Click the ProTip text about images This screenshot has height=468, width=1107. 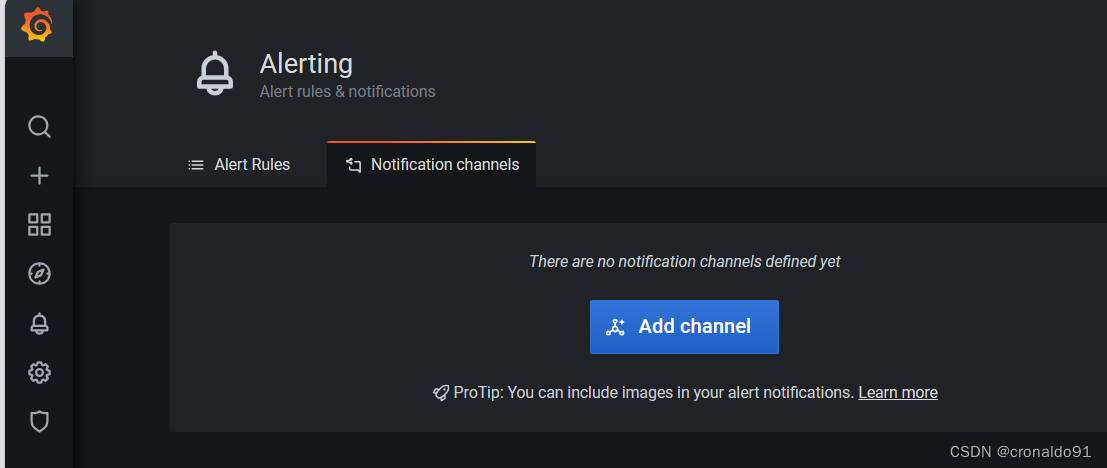(654, 392)
